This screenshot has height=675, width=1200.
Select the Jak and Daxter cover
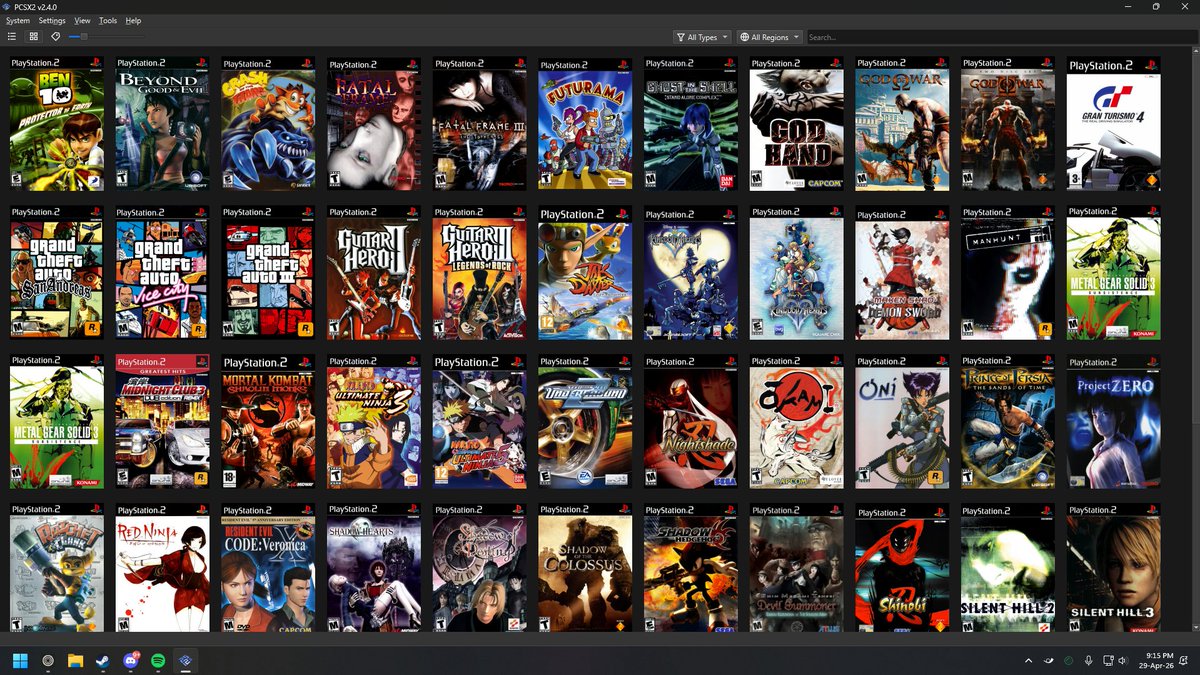585,273
